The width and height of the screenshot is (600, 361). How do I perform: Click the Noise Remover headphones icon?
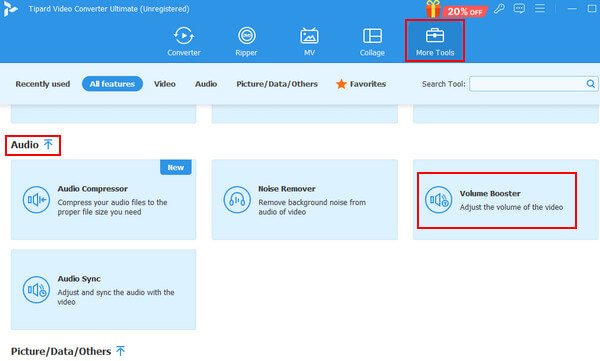pyautogui.click(x=237, y=199)
